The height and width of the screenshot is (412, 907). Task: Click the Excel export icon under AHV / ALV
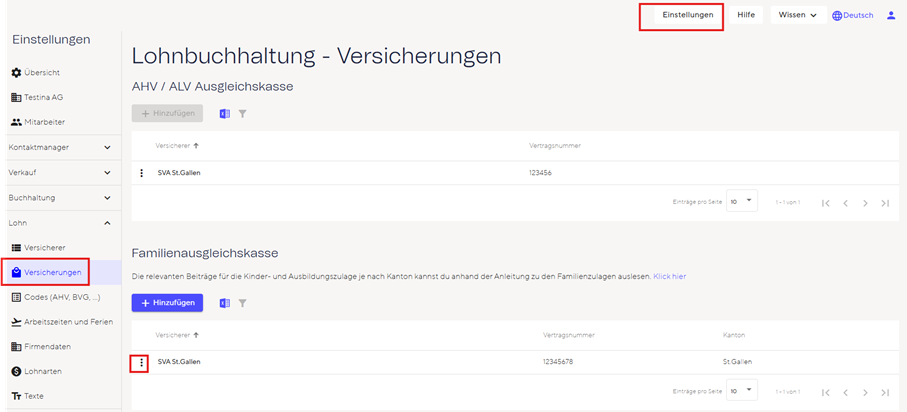(224, 114)
